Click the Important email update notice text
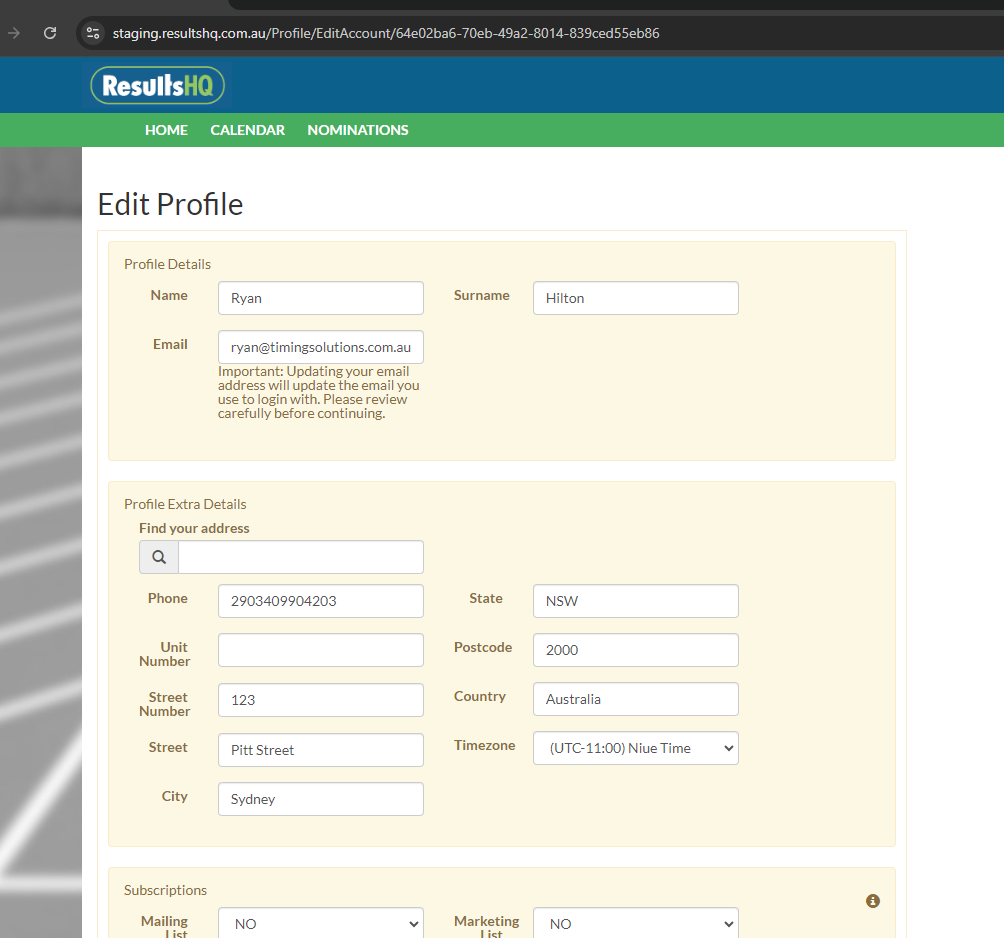The image size is (1004, 938). click(x=318, y=392)
